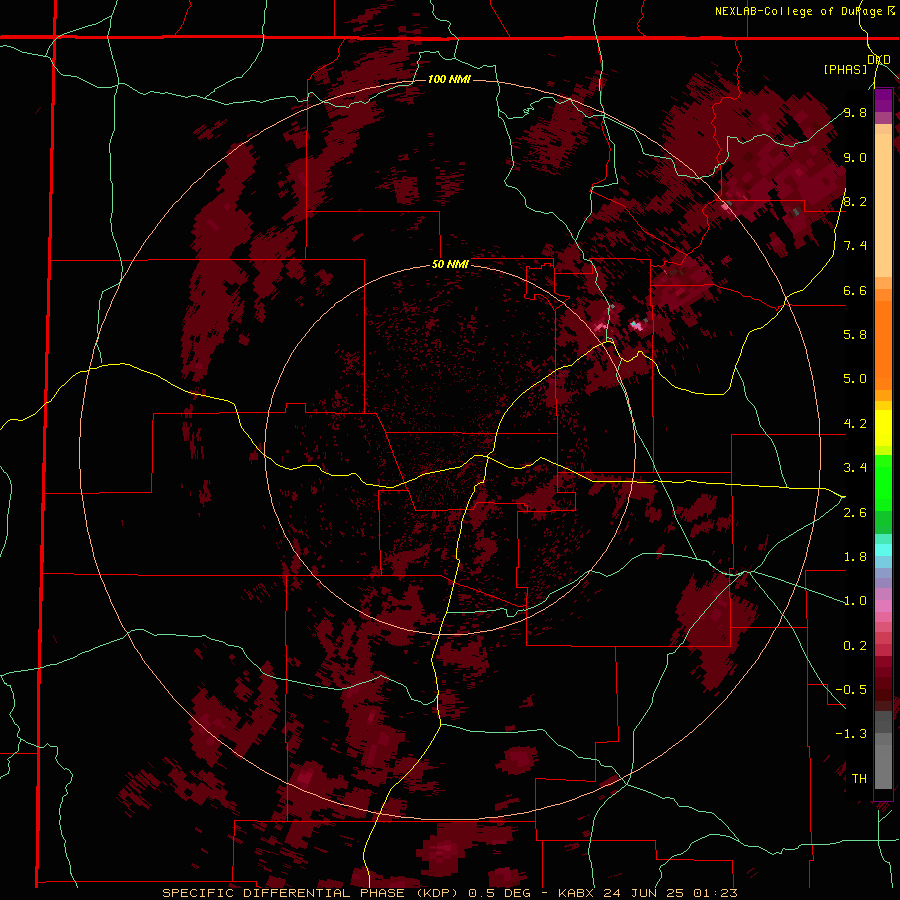Image resolution: width=900 pixels, height=900 pixels.
Task: Select the 0.2 value on the color scale
Action: (x=855, y=646)
